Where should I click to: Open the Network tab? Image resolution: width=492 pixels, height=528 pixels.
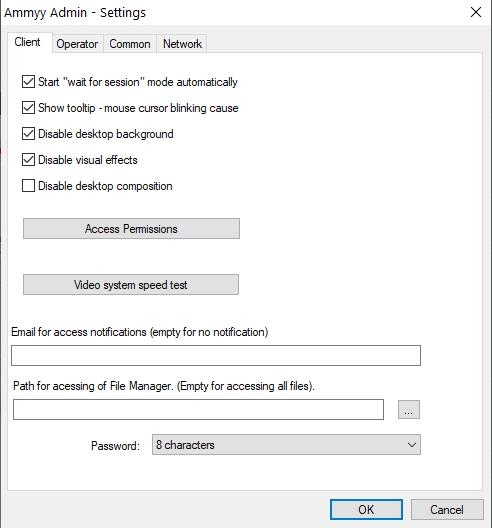point(182,44)
